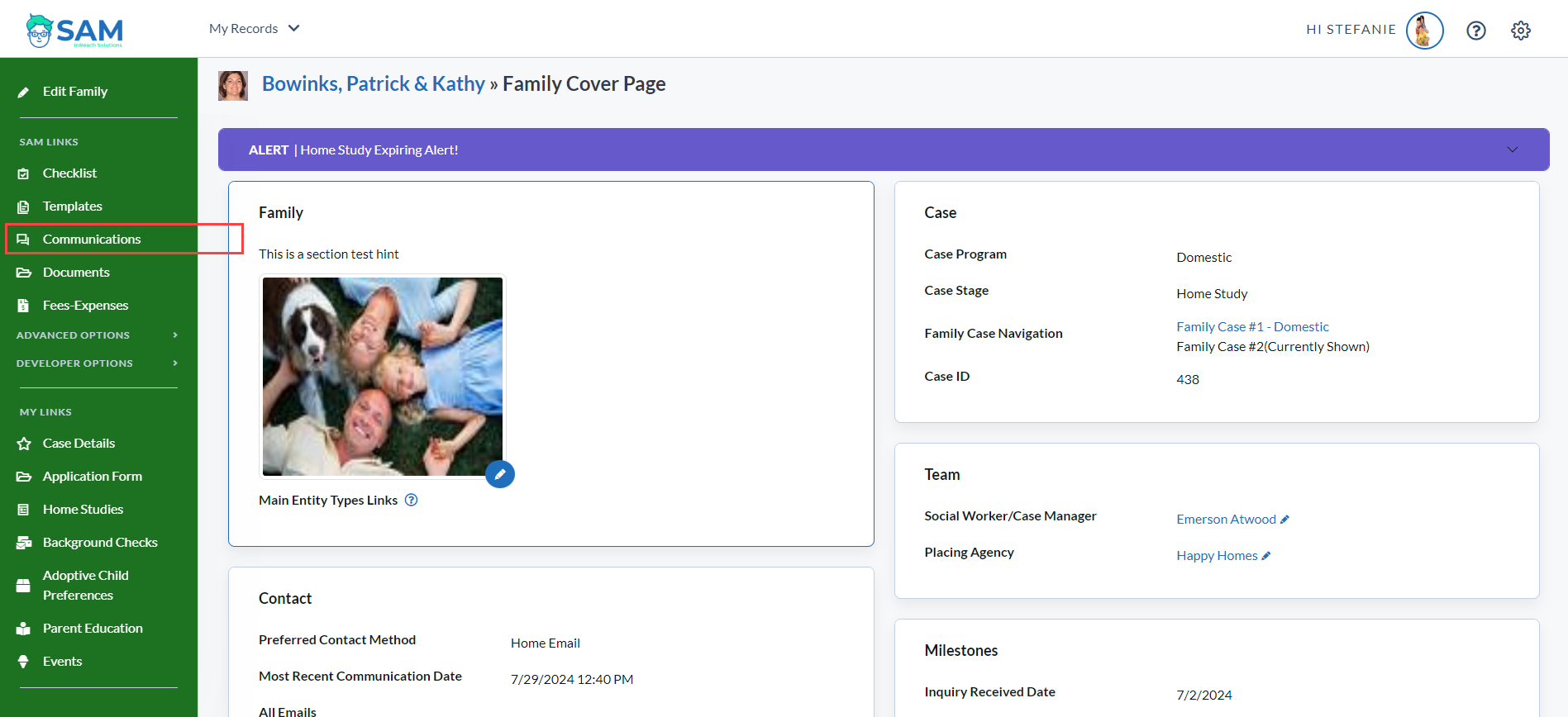The width and height of the screenshot is (1568, 717).
Task: Click Family Case #2(Currently Shown) text
Action: (x=1273, y=347)
